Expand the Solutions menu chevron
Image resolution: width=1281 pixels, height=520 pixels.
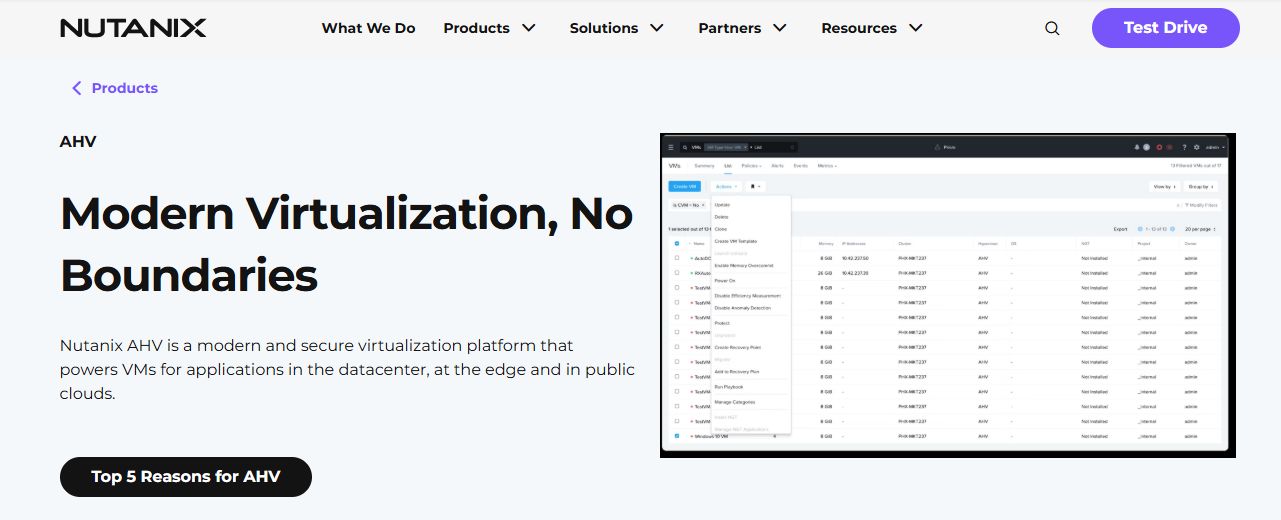click(x=657, y=28)
